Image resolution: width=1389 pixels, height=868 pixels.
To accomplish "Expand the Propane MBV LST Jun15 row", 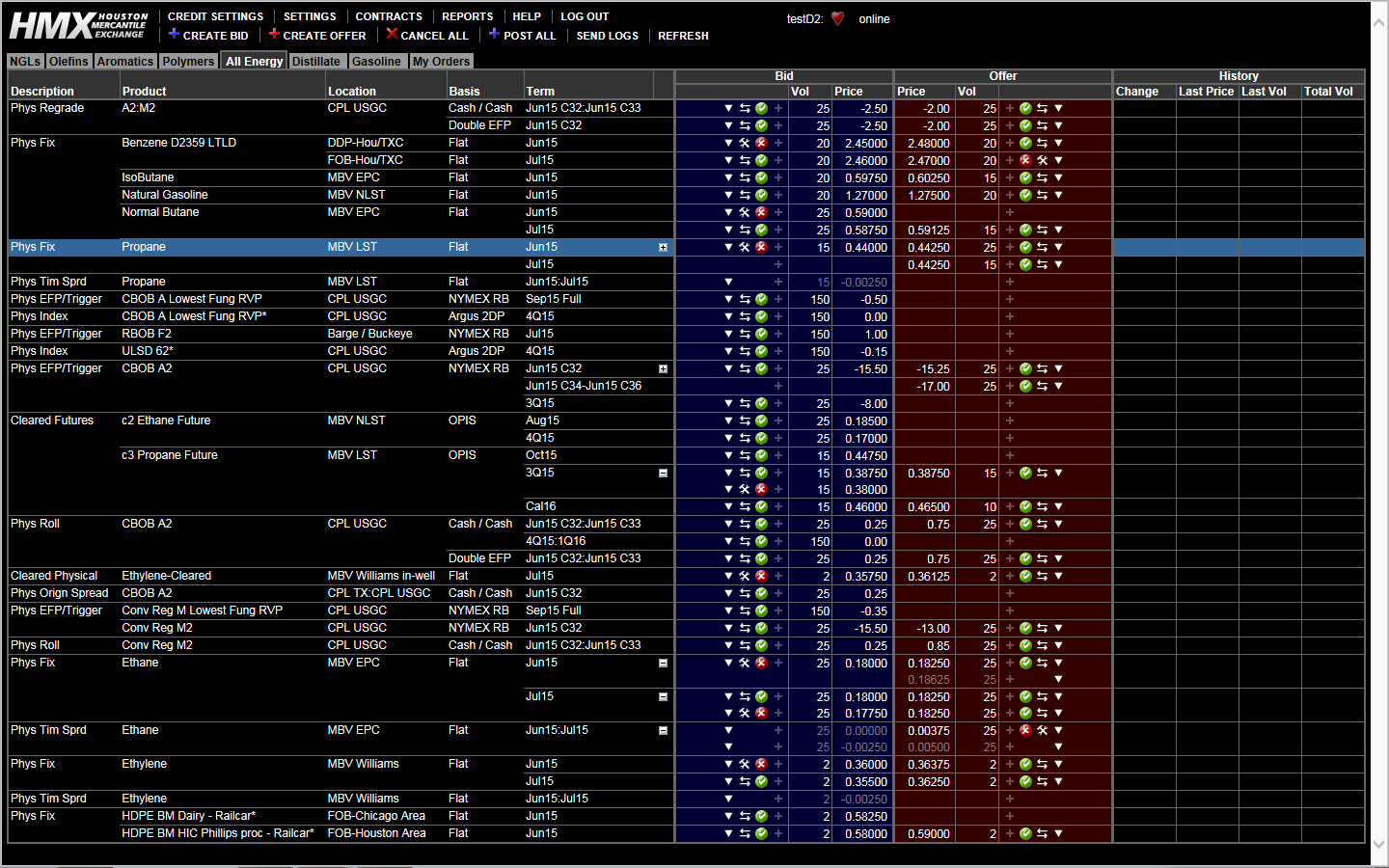I will pyautogui.click(x=663, y=248).
